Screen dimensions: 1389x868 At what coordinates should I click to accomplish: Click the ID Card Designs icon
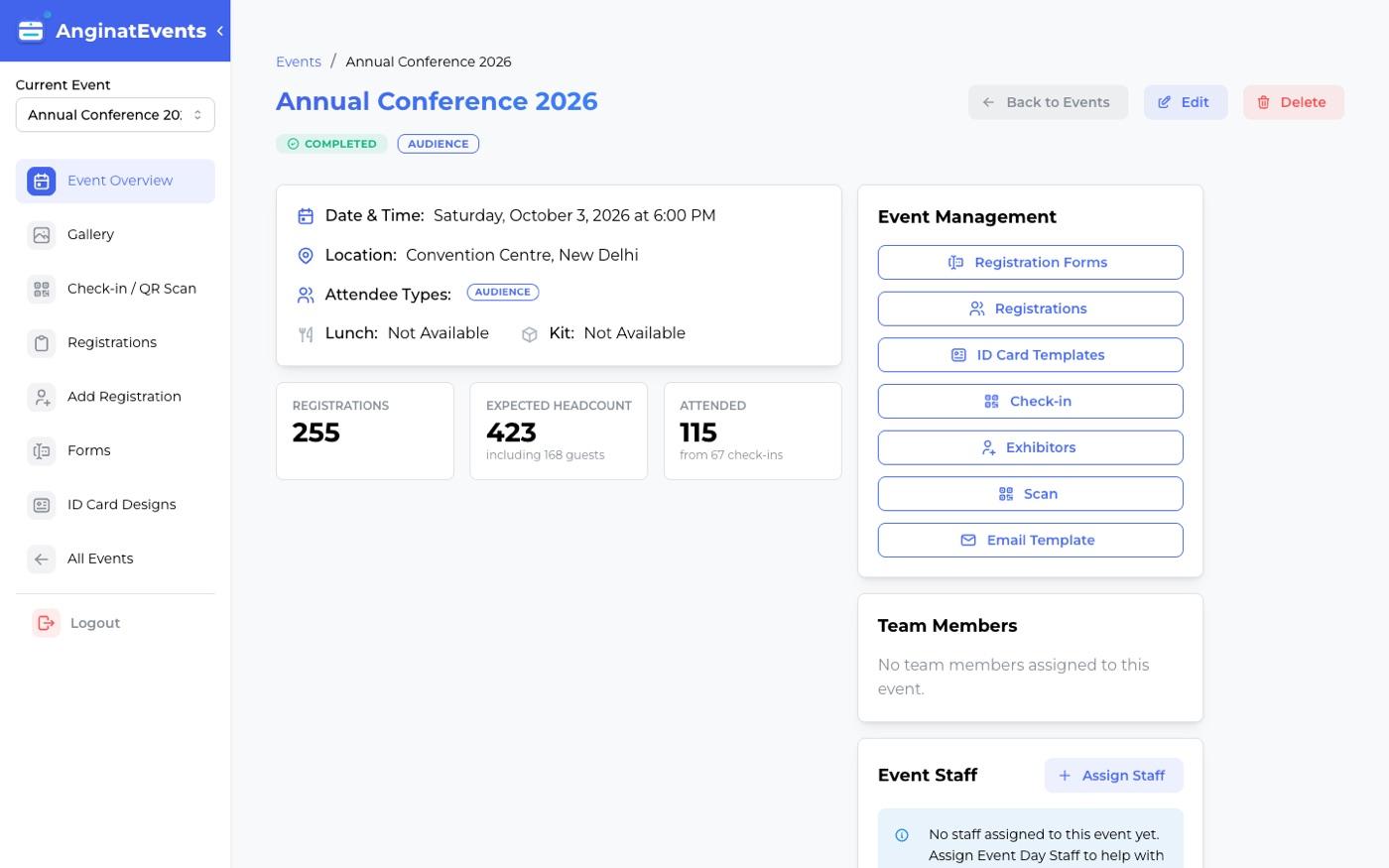coord(42,505)
